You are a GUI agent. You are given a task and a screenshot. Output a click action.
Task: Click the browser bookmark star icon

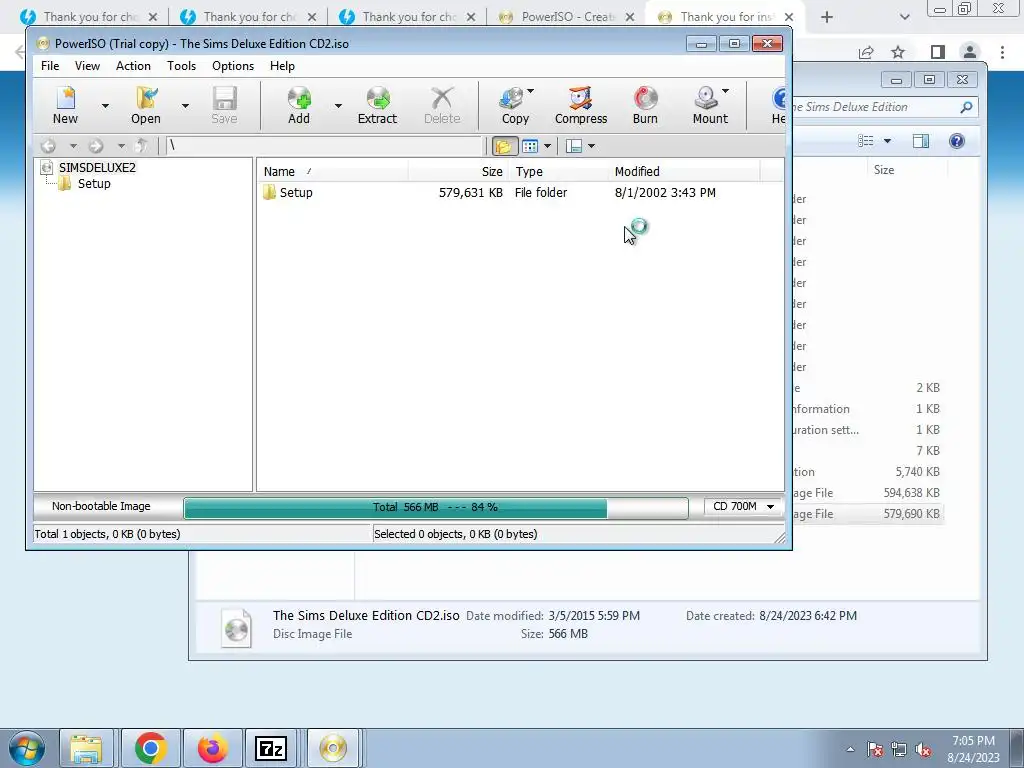pos(898,52)
